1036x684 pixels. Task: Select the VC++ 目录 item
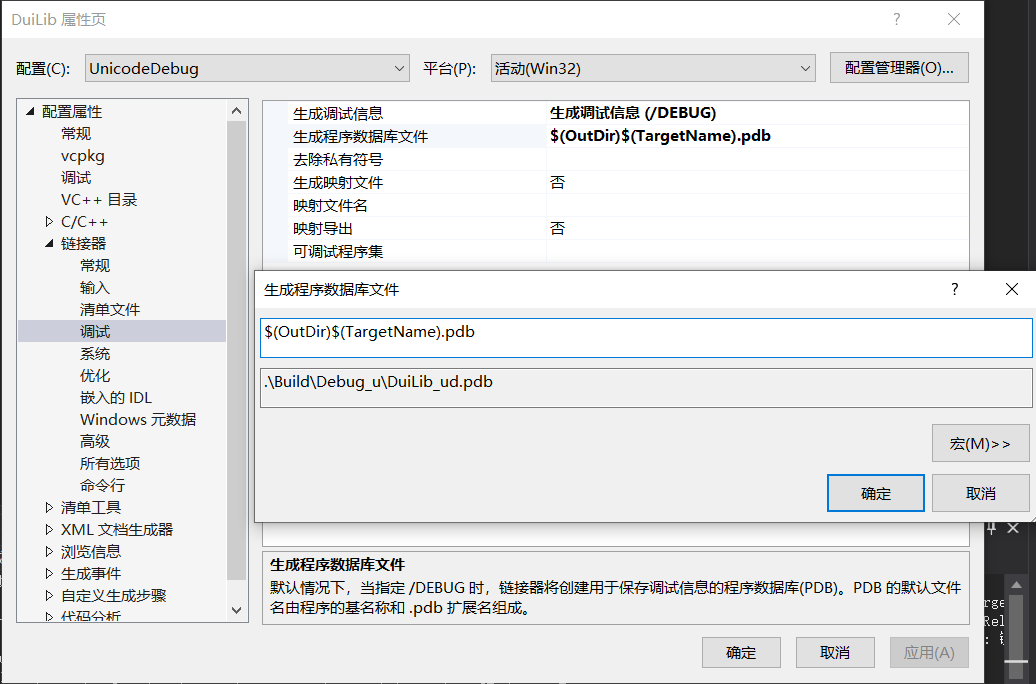[x=98, y=200]
